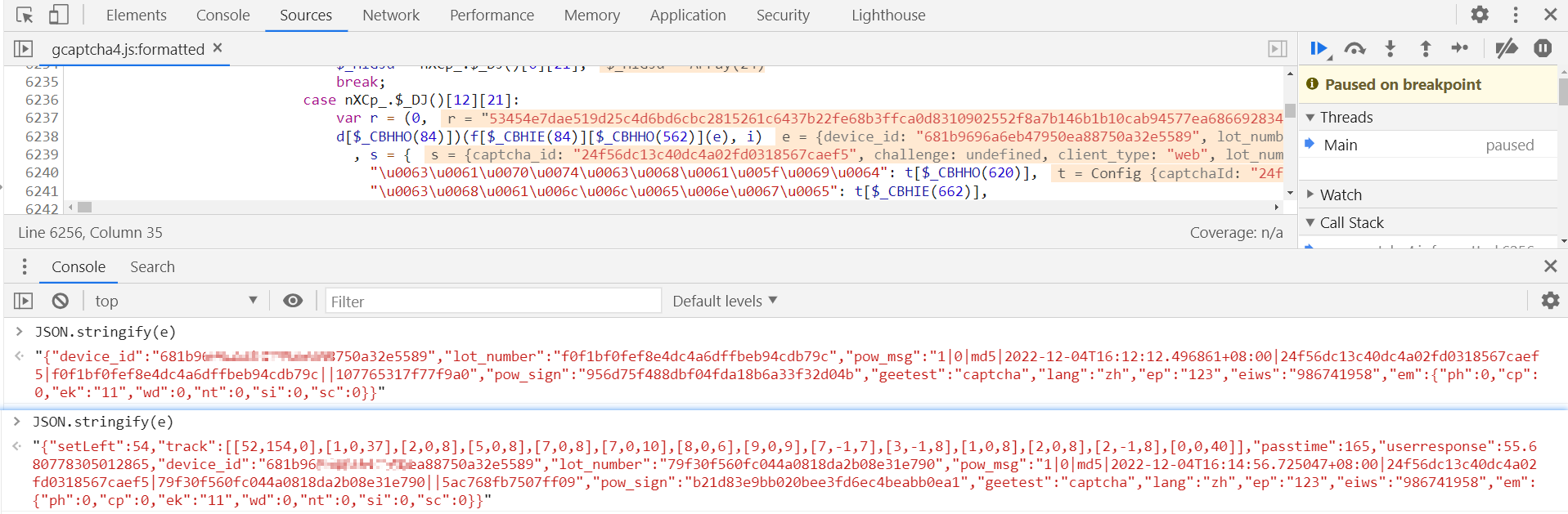
Task: Click the console Filter input field
Action: 493,301
